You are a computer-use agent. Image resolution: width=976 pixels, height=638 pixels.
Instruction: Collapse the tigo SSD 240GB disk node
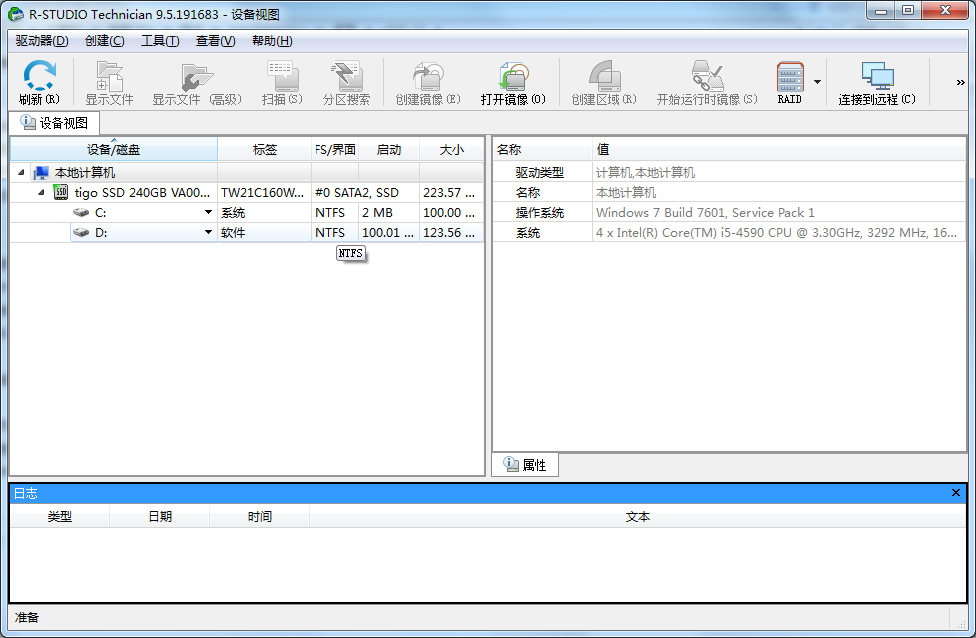click(41, 192)
